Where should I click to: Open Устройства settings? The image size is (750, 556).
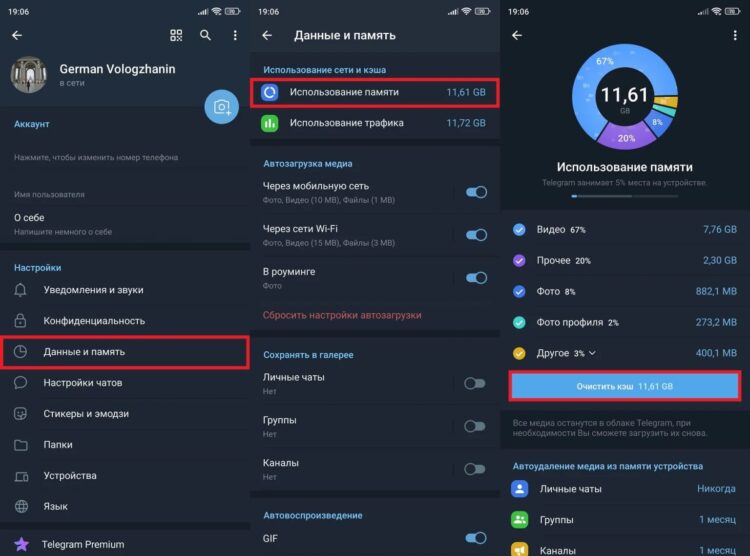[x=125, y=476]
